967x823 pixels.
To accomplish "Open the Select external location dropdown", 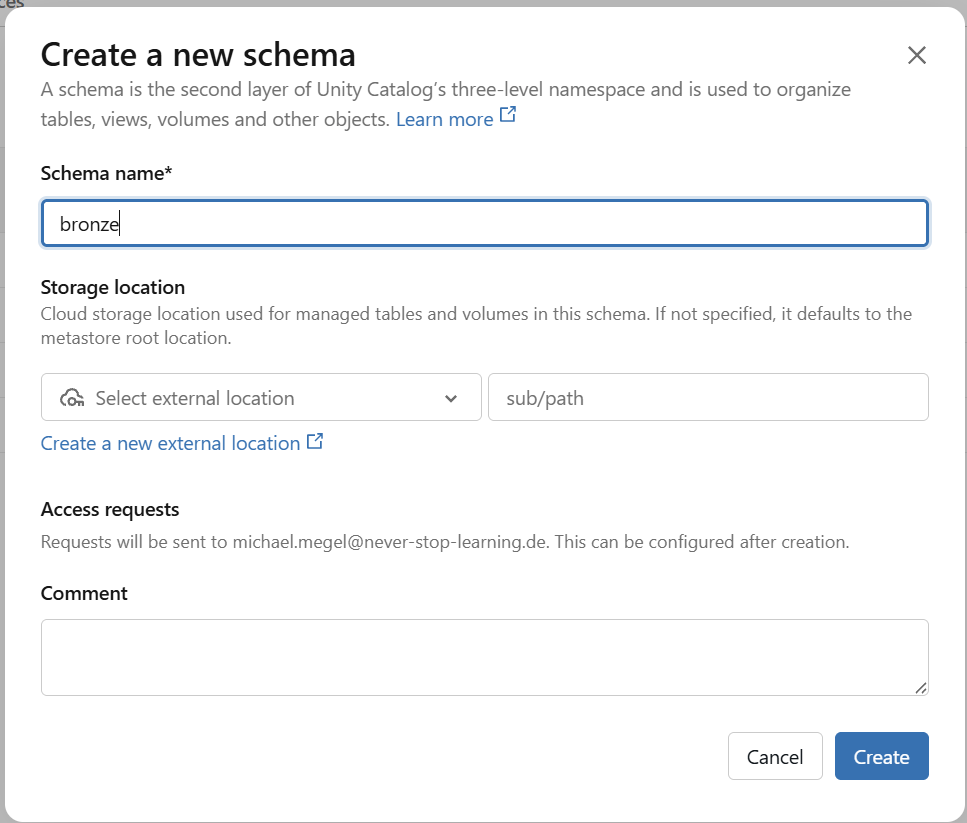I will click(261, 398).
